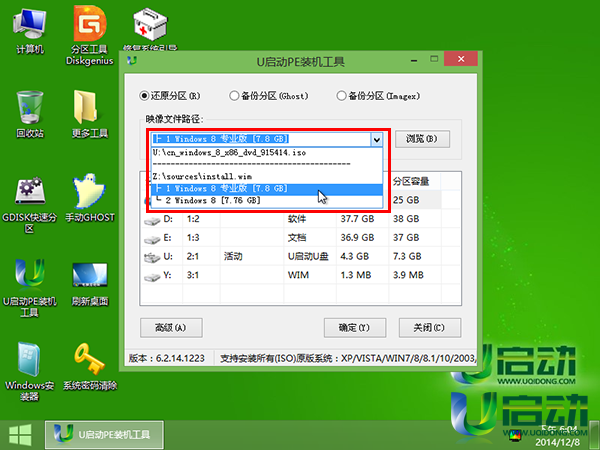Click taskbar U启动PE装机工具 button
This screenshot has height=450, width=600.
pos(104,435)
